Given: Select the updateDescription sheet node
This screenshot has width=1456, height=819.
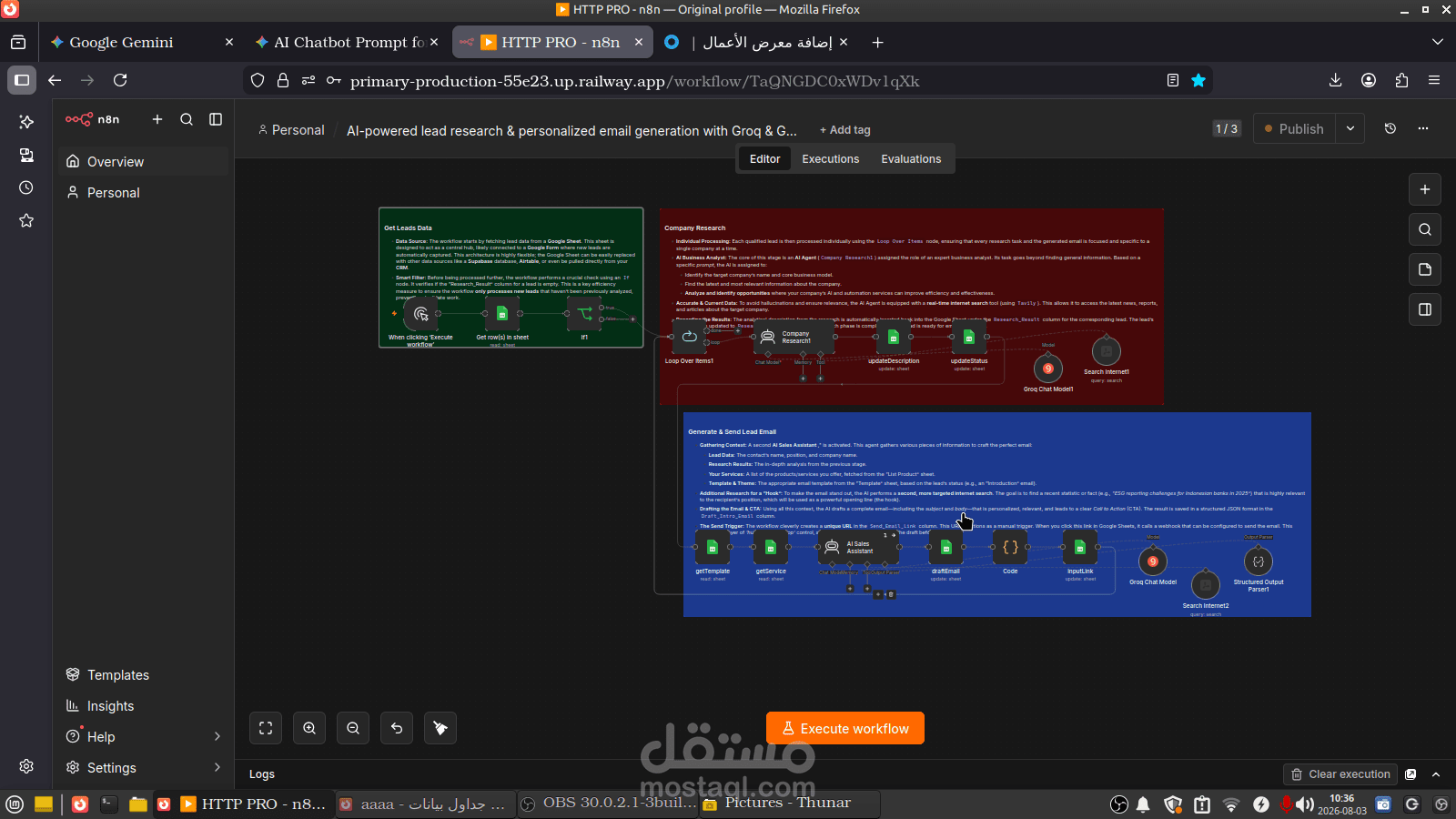Looking at the screenshot, I should point(893,337).
